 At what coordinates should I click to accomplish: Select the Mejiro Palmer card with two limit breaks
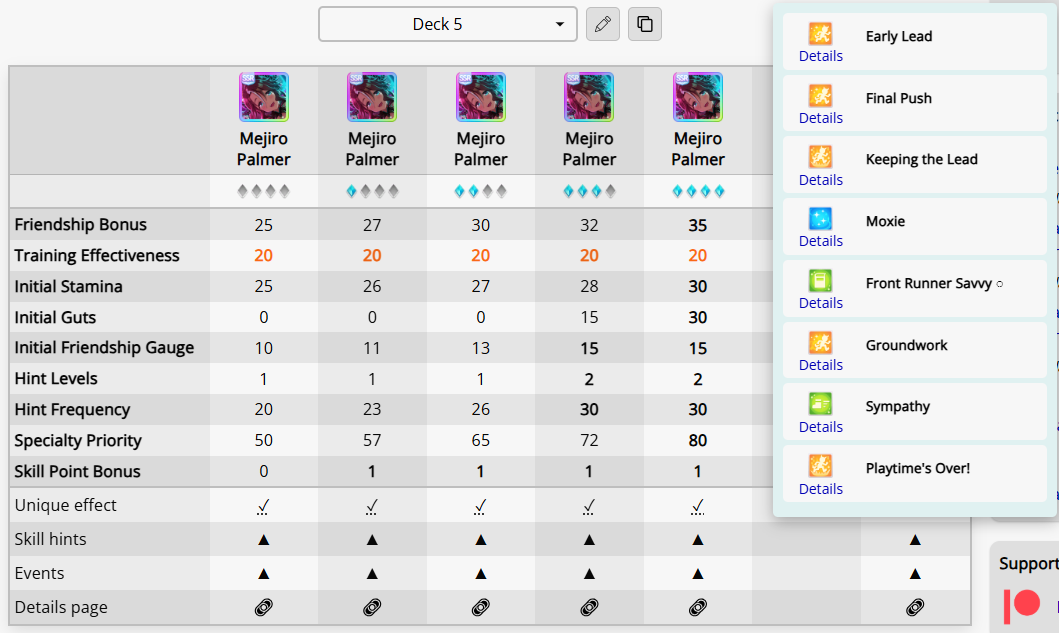(x=480, y=97)
